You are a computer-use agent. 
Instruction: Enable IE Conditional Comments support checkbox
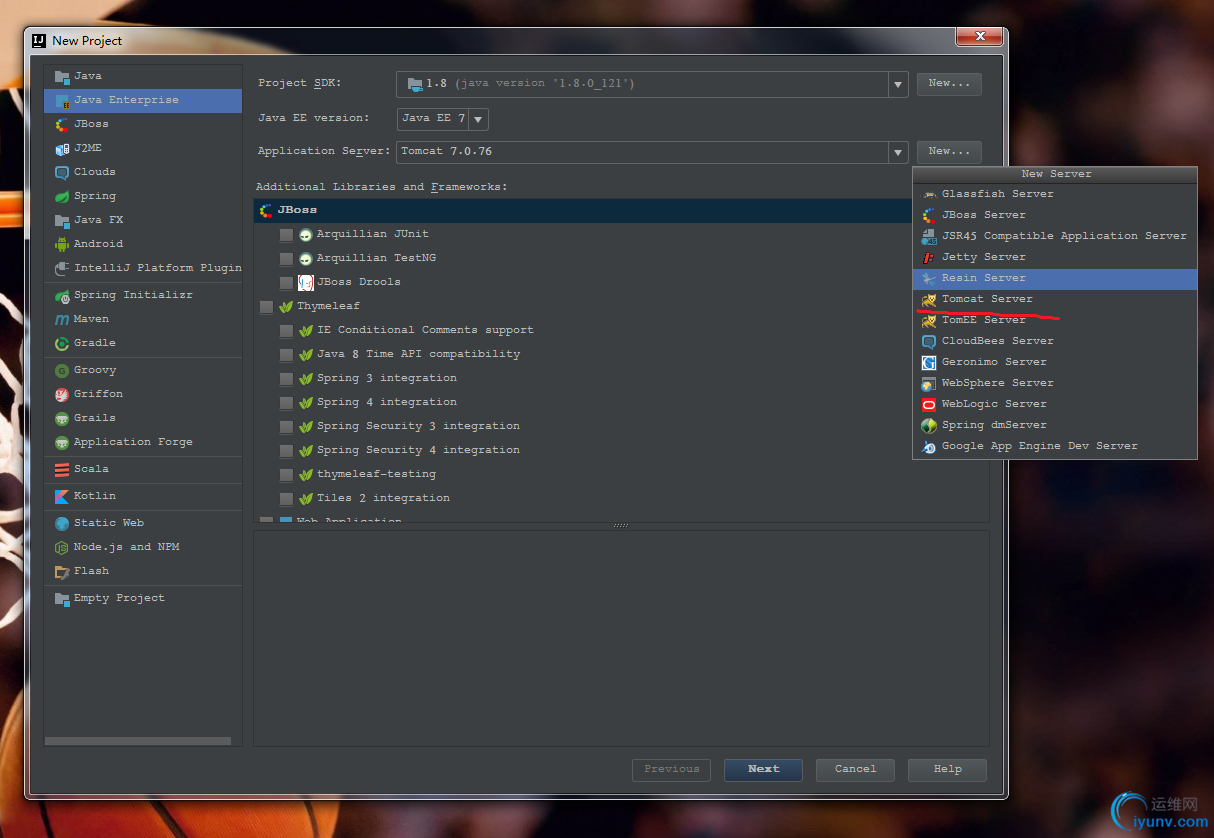click(x=287, y=331)
